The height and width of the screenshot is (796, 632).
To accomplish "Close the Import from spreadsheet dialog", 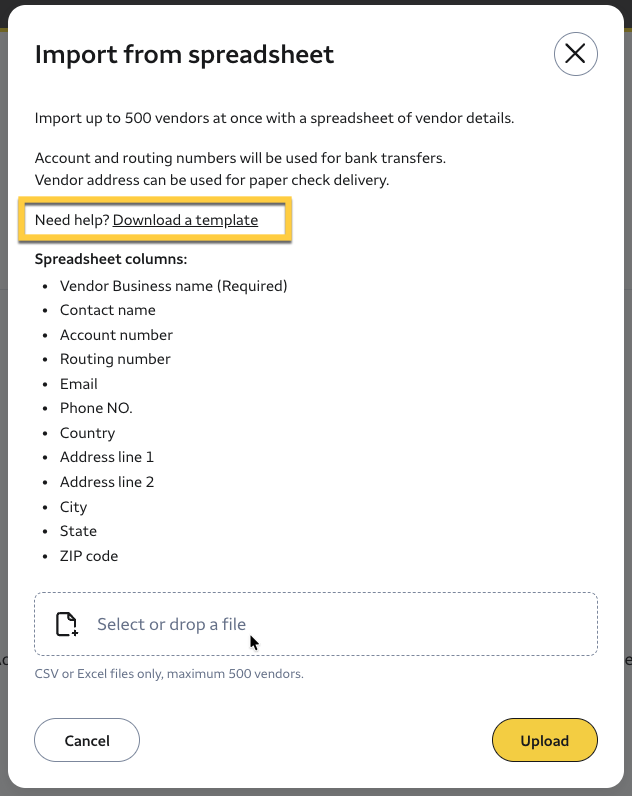I will (575, 54).
